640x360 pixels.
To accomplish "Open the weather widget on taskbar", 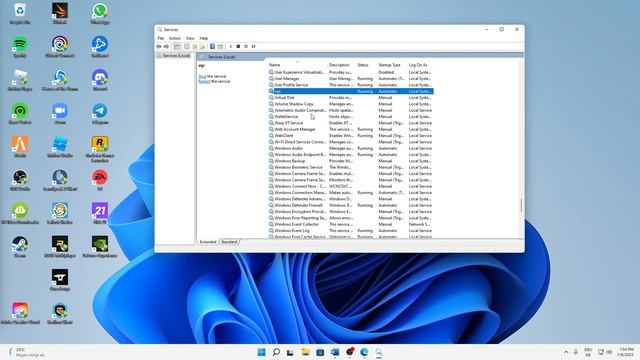I will (x=27, y=352).
